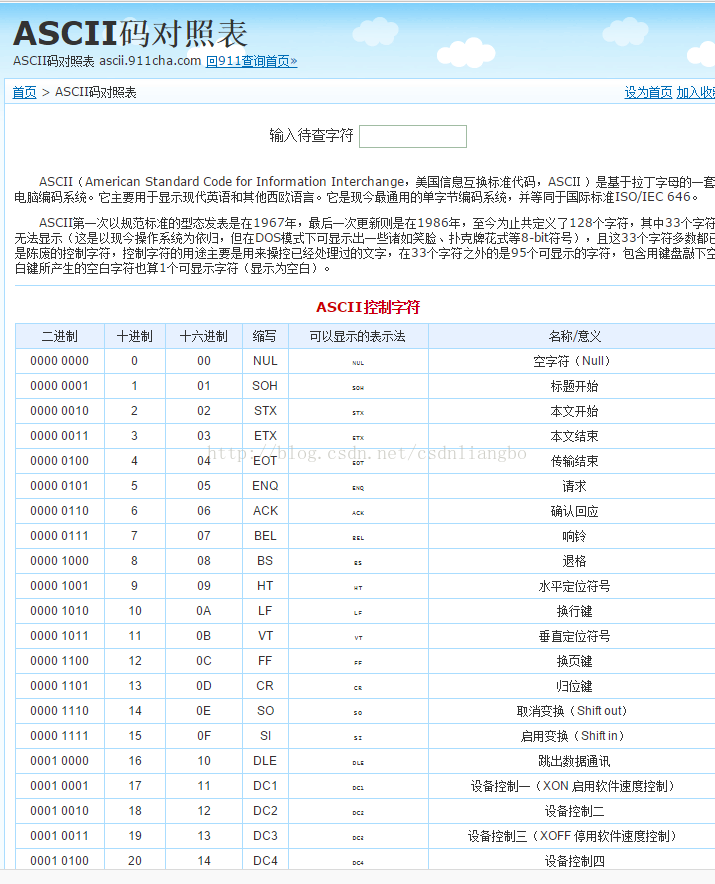Select the BS abbreviation cell
The width and height of the screenshot is (715, 884).
pos(265,561)
